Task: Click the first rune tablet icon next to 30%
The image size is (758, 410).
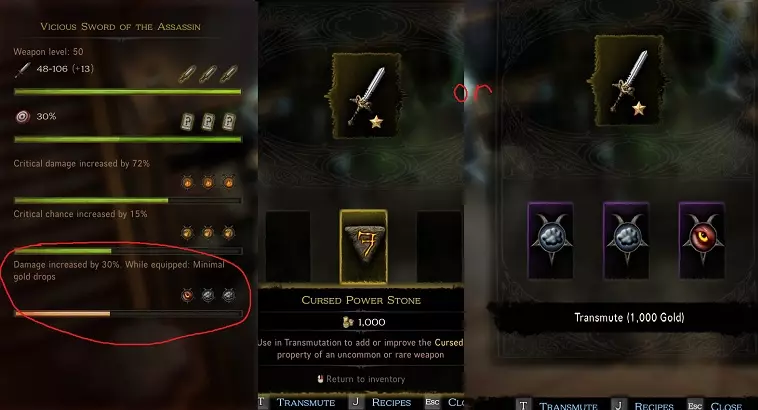Action: 187,122
